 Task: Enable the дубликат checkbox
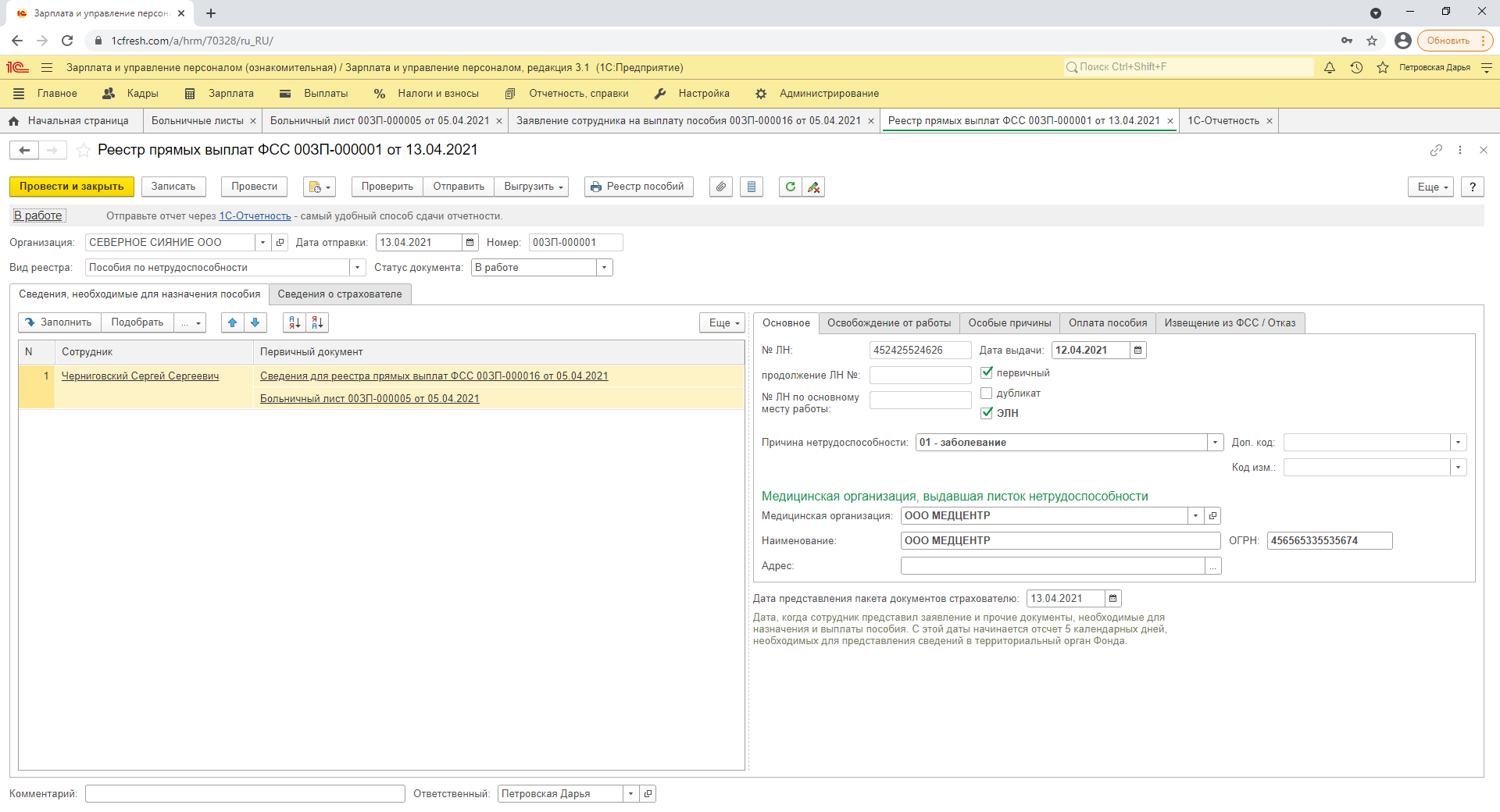[987, 393]
